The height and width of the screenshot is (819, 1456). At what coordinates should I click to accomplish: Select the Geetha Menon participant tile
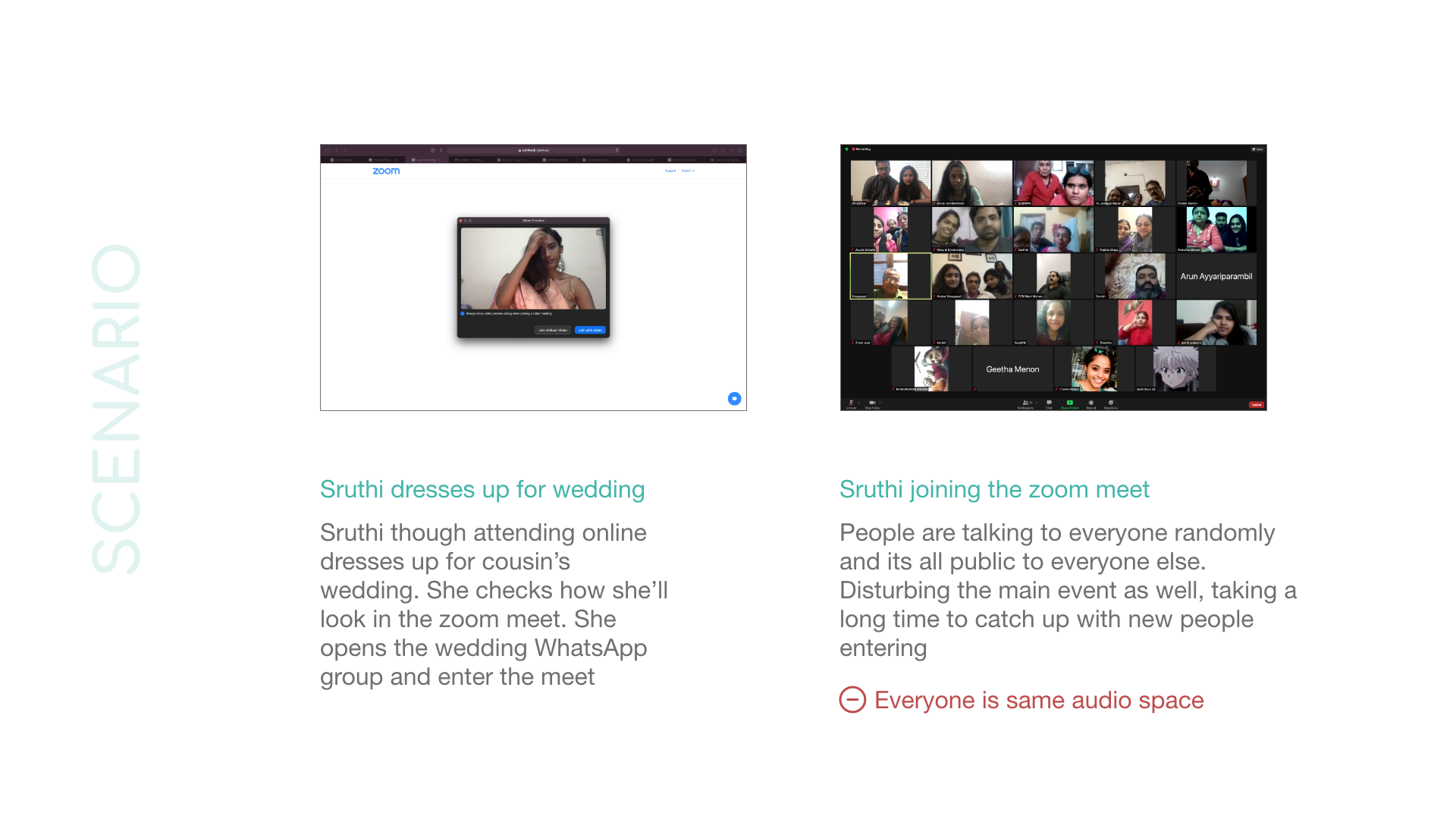(1012, 369)
